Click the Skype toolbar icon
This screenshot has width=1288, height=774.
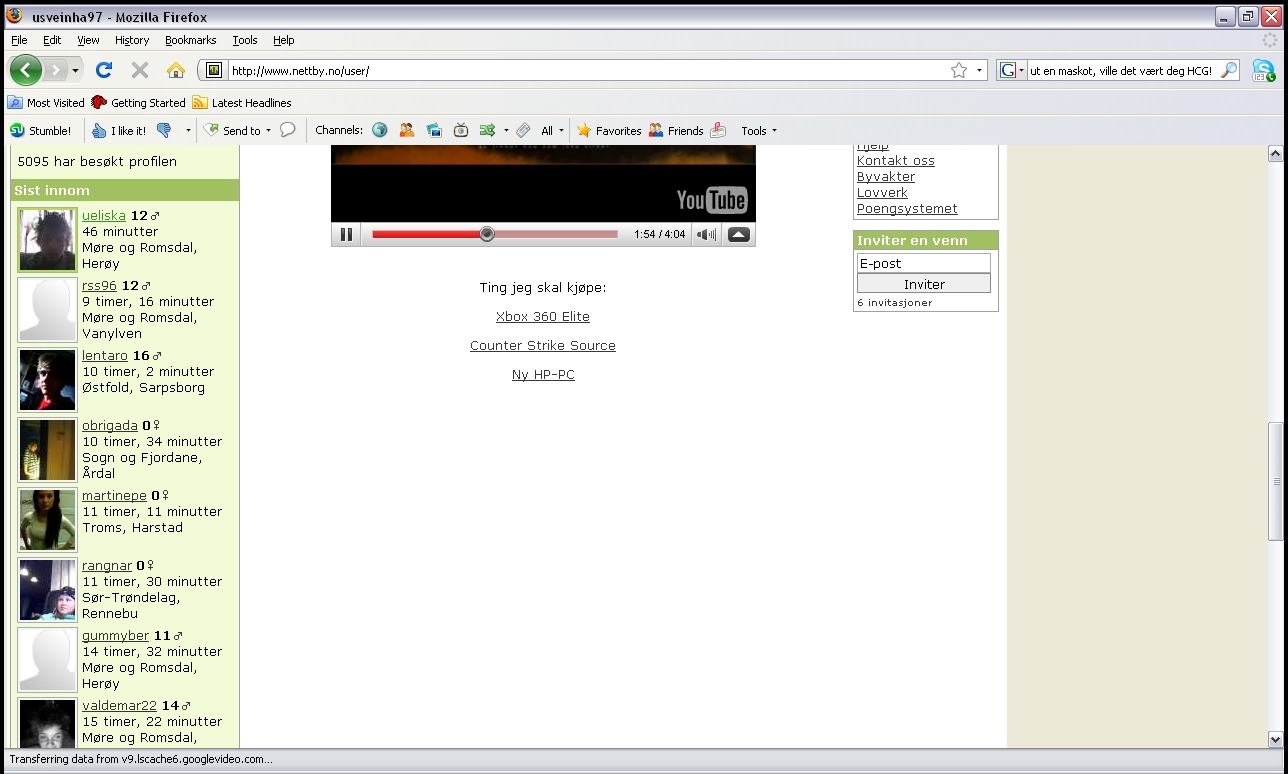click(1263, 70)
